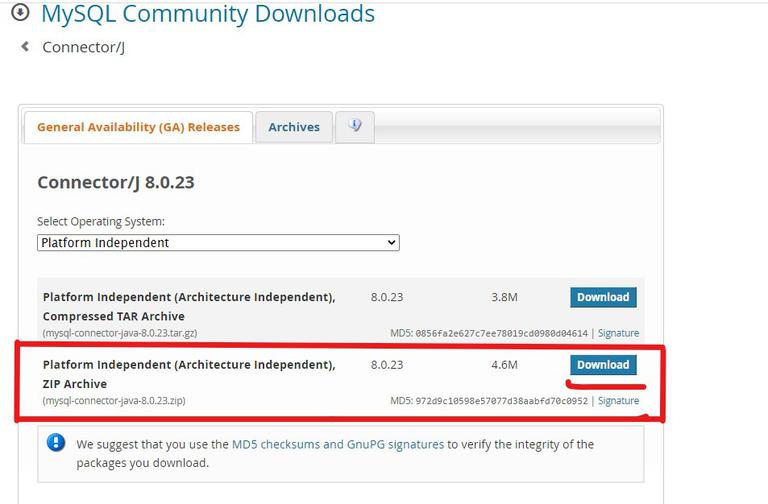Click the tar.gz MD5 hash value

(x=502, y=334)
